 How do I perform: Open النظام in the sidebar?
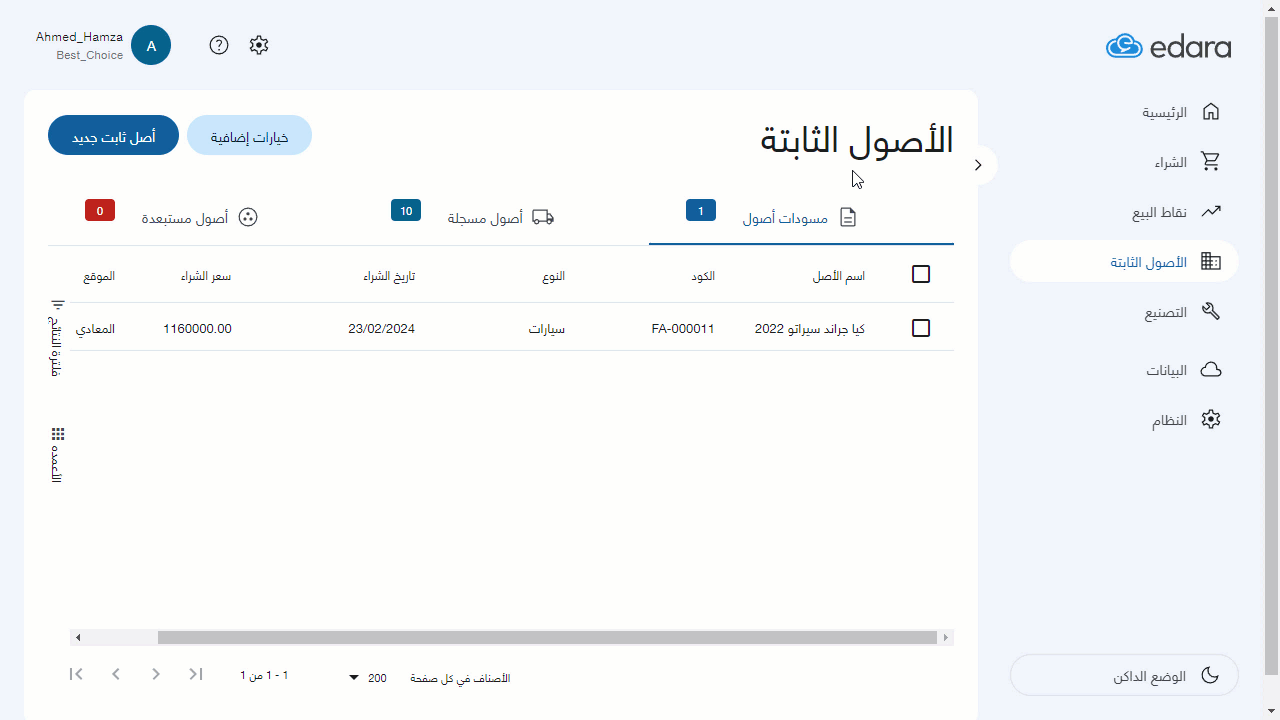(x=1124, y=420)
